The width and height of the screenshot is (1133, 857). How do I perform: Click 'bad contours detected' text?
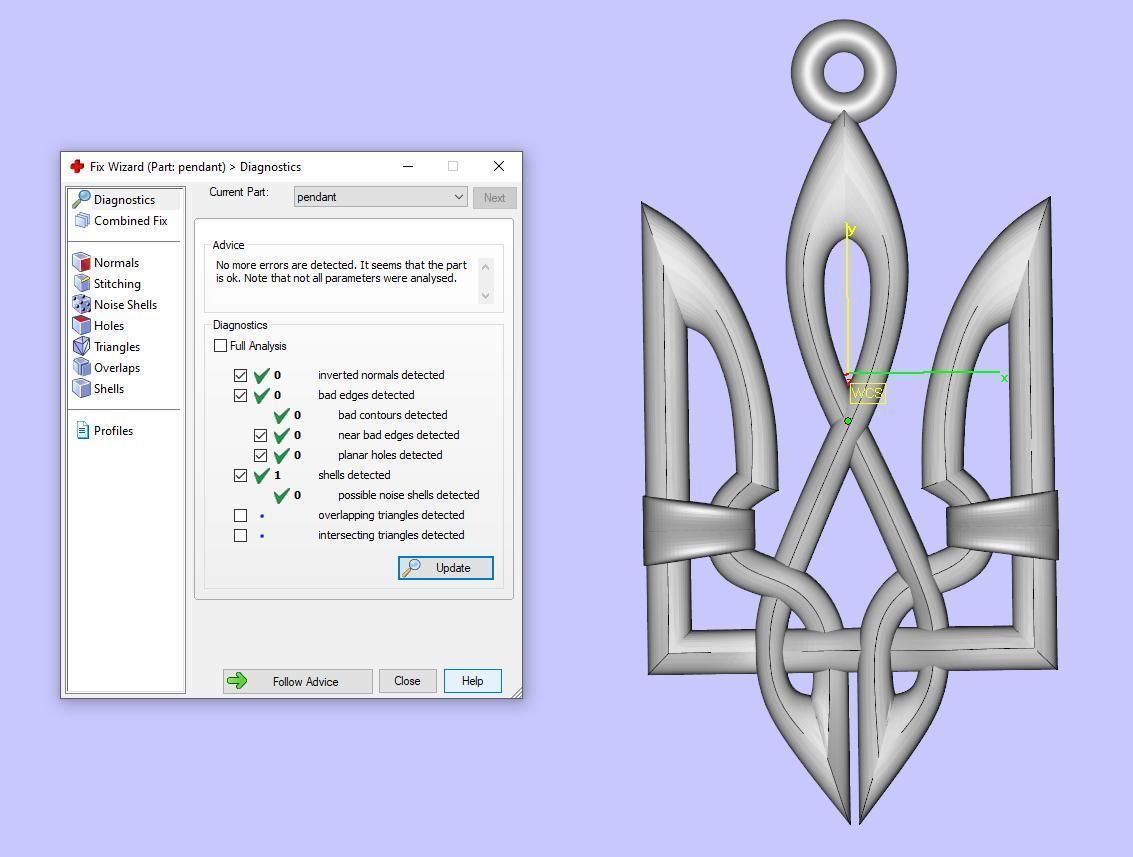[393, 415]
